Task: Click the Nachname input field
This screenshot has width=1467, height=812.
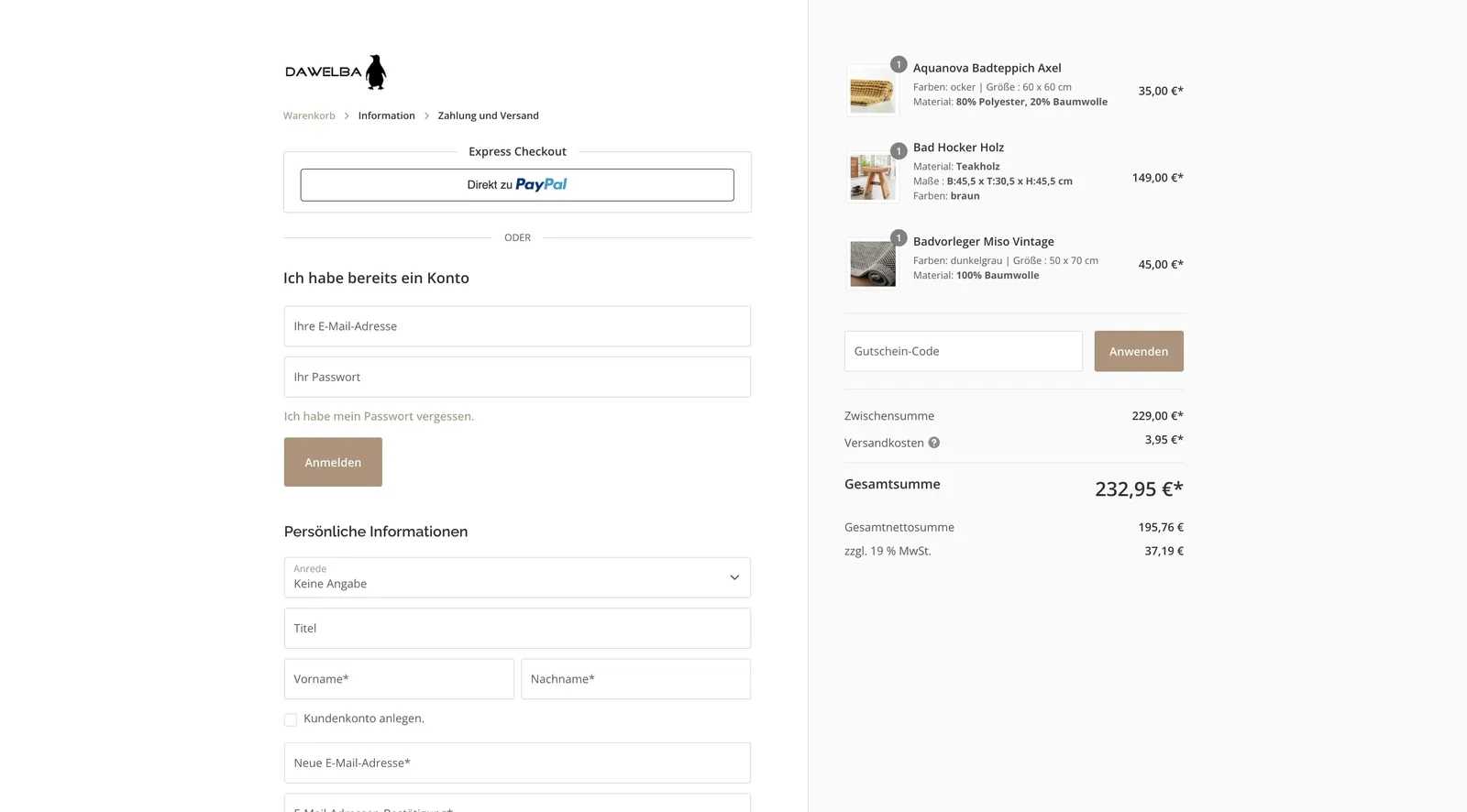Action: click(635, 679)
